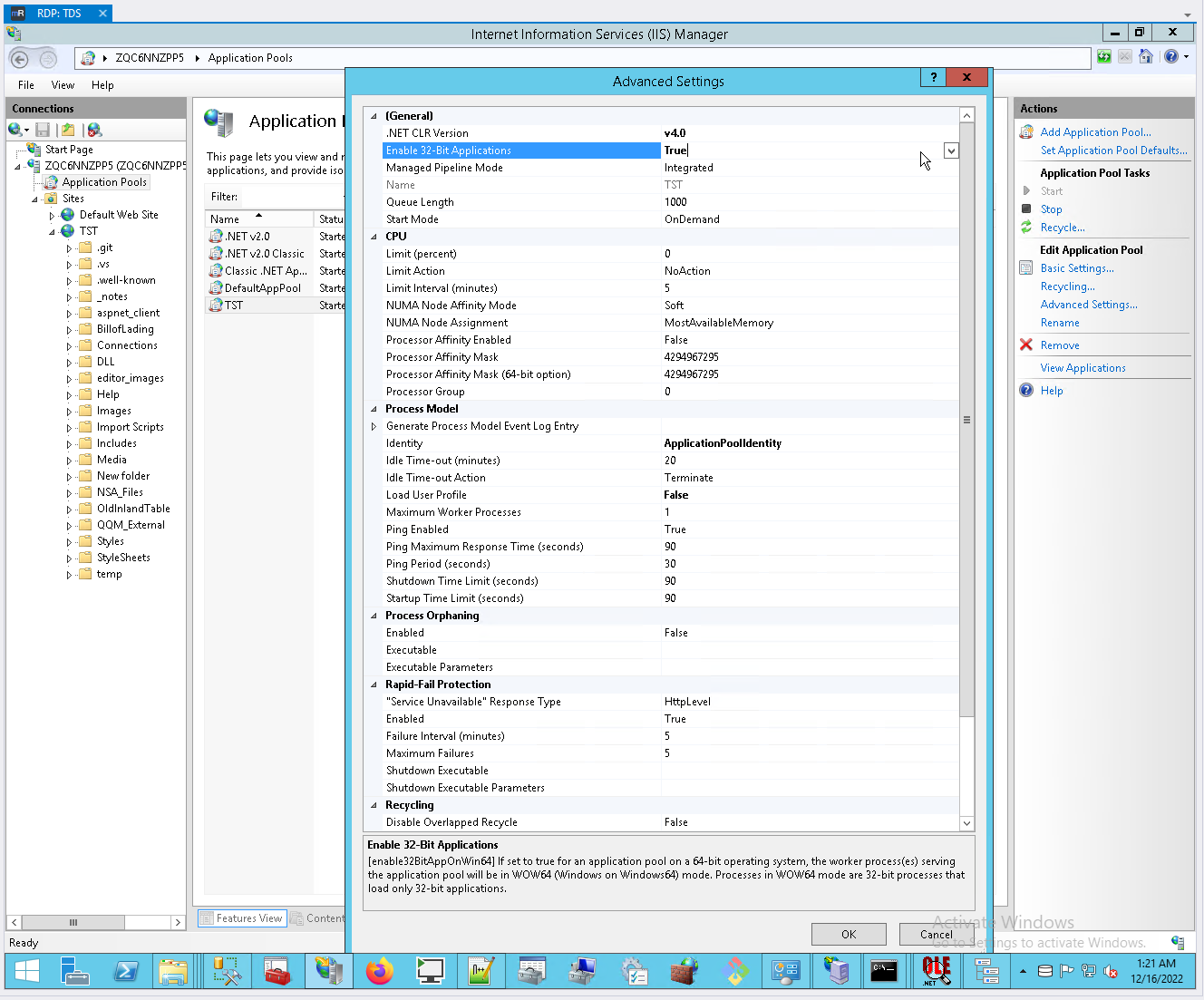Click Set Application Pool Defaults... link
1204x1000 pixels.
[1113, 150]
